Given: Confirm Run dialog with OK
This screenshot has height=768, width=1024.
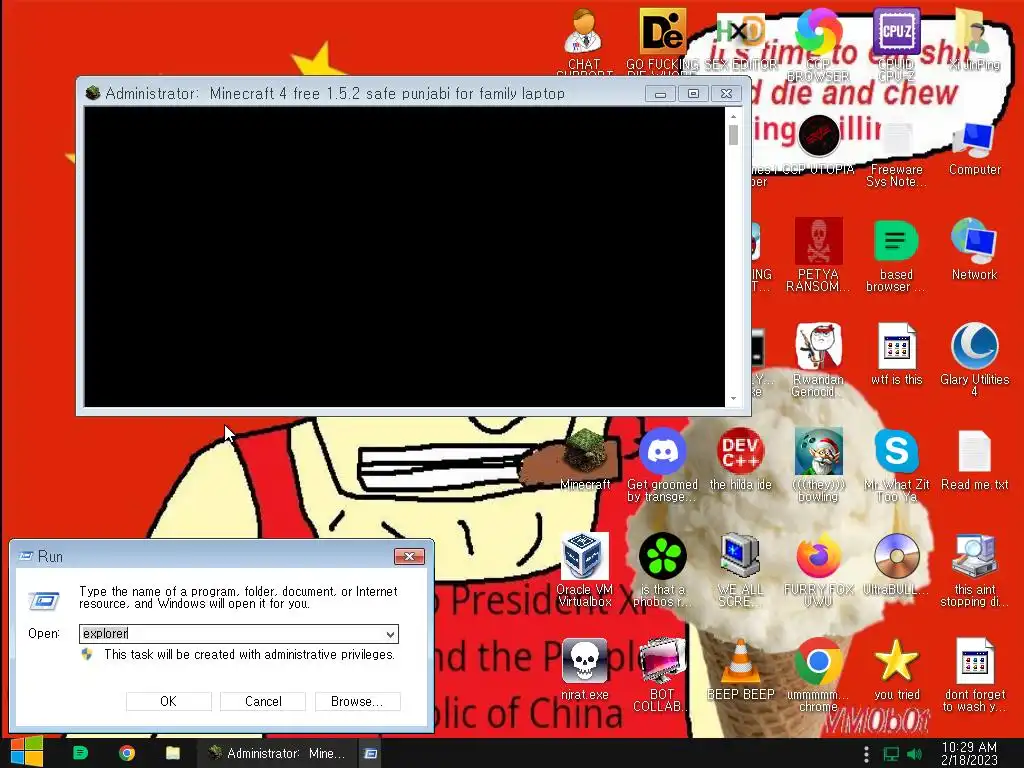Looking at the screenshot, I should pos(168,701).
